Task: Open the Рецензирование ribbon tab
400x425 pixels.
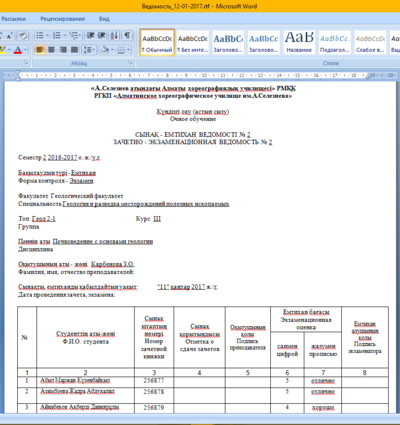Action: [63, 19]
